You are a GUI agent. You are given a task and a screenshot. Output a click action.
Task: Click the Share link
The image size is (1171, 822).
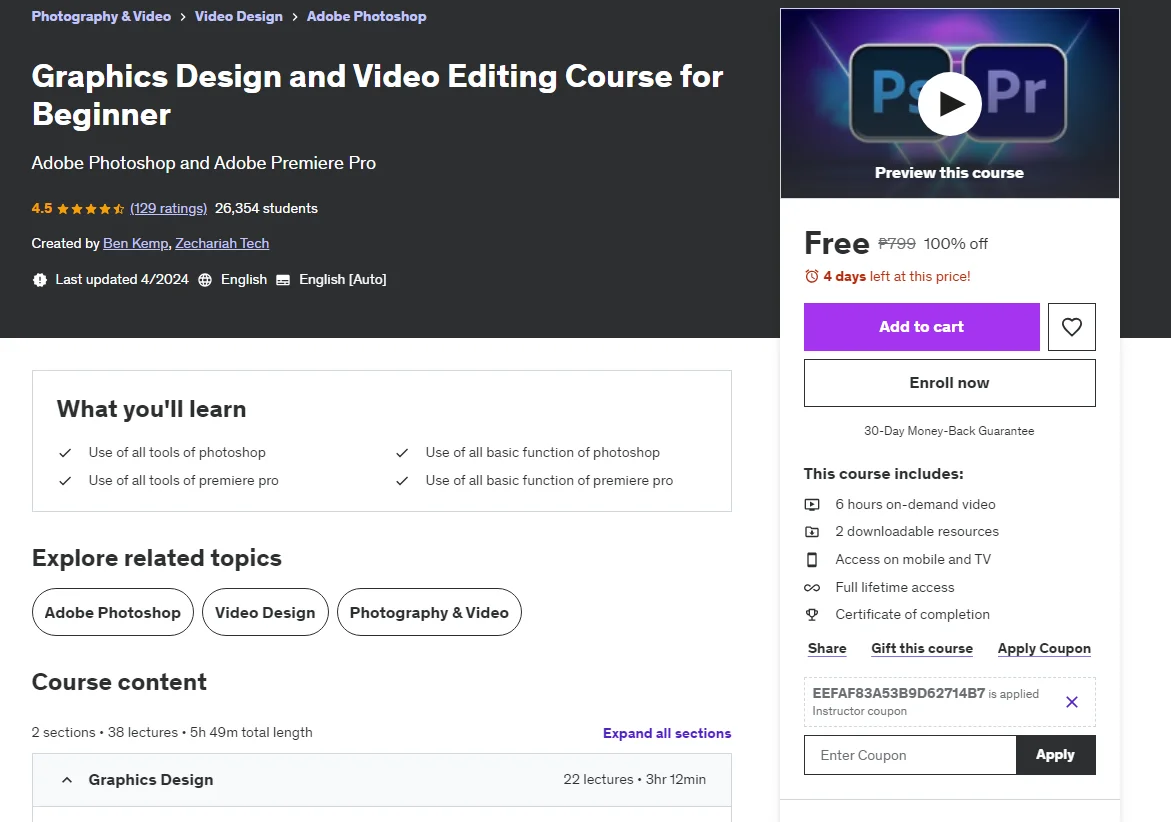pyautogui.click(x=827, y=649)
